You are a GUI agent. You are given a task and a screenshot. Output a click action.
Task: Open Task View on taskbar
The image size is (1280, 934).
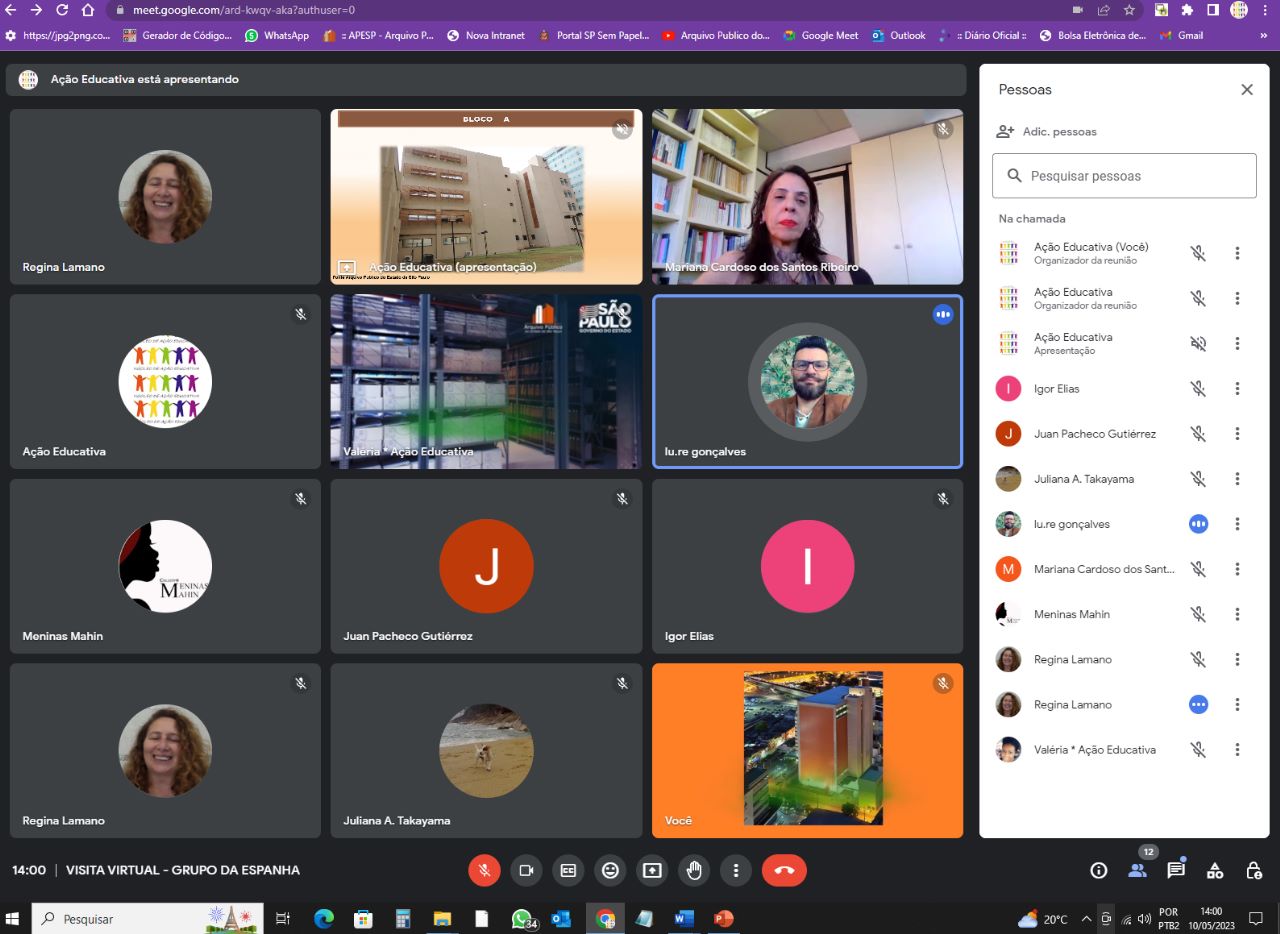point(283,918)
